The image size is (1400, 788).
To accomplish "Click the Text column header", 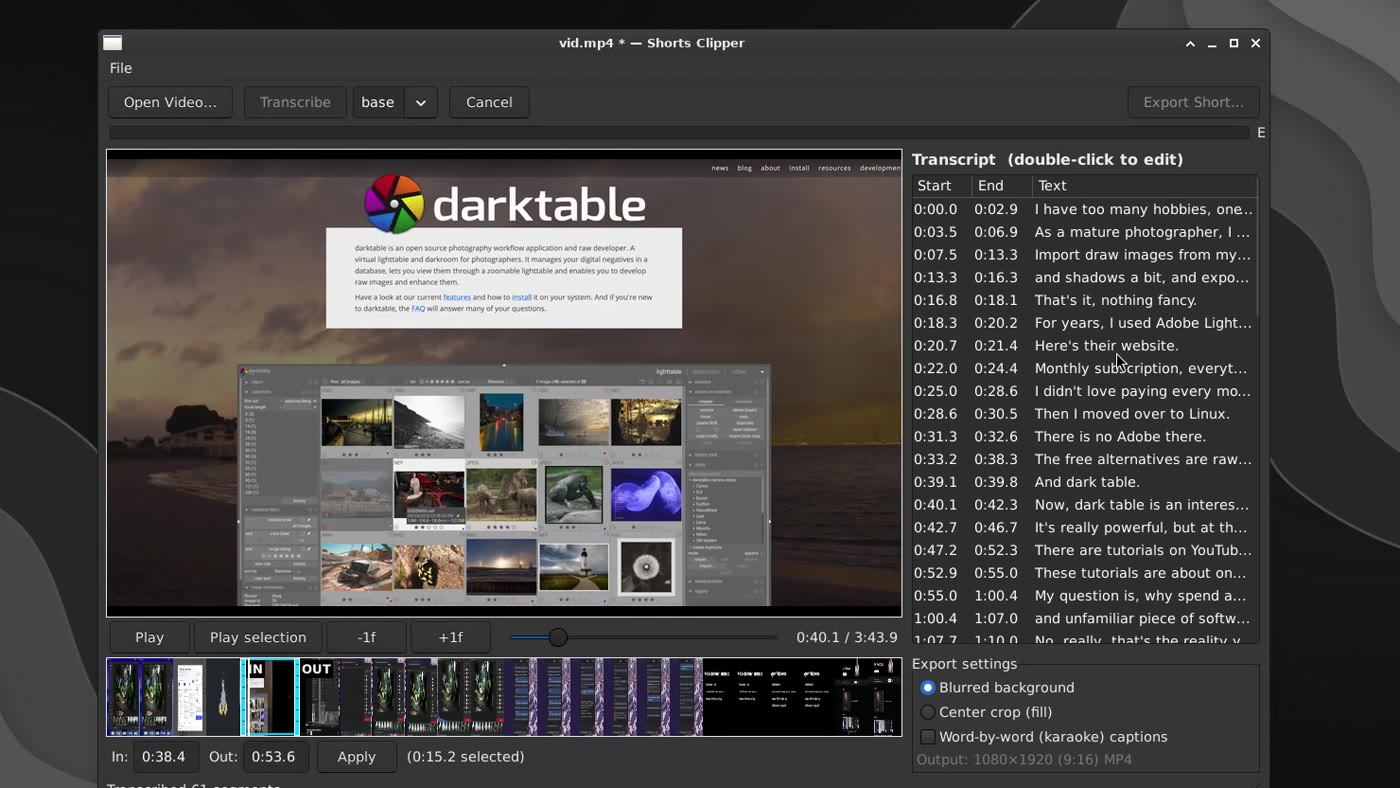I will [1143, 186].
